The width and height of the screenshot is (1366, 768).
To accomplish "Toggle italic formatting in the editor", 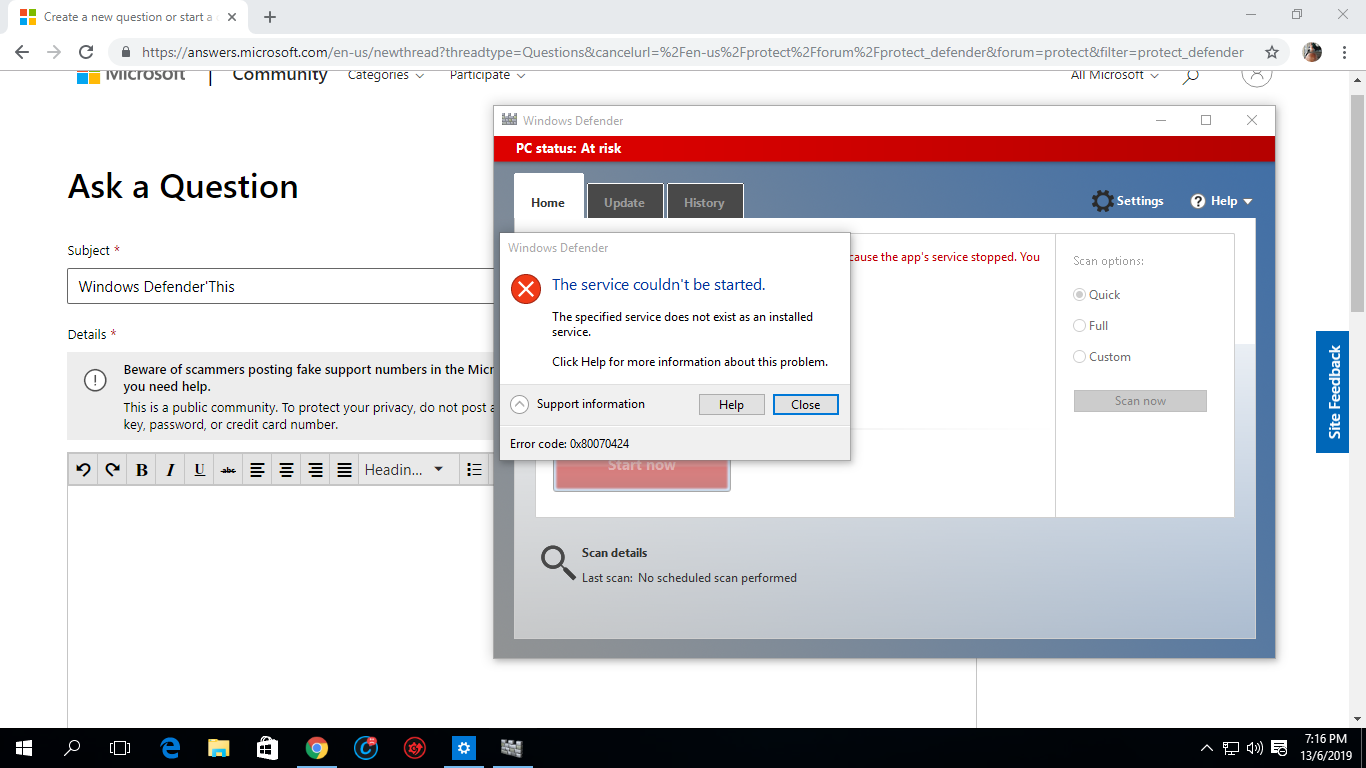I will click(170, 469).
